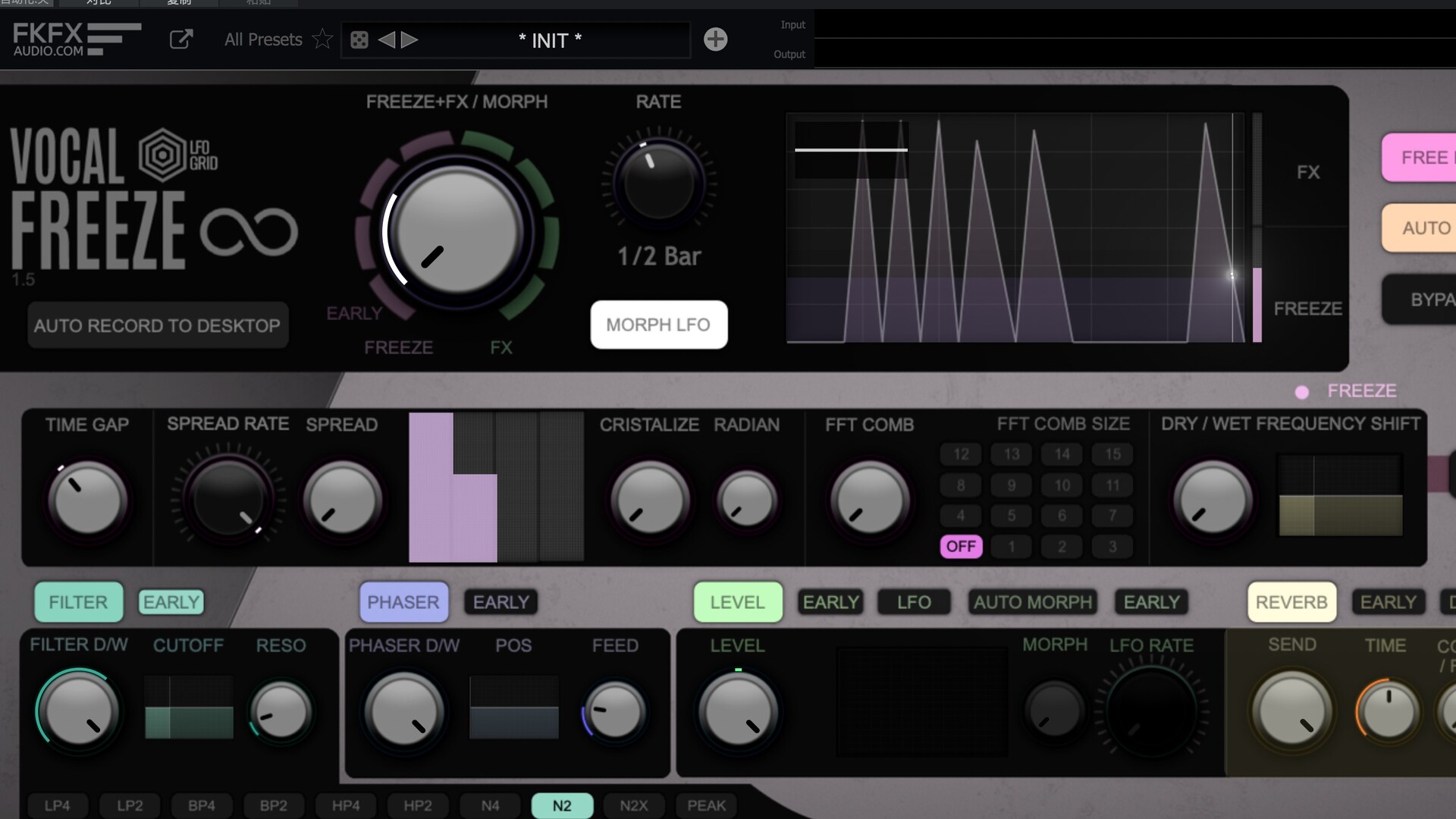This screenshot has height=819, width=1456.
Task: Click the external link pop-out icon
Action: click(x=180, y=39)
